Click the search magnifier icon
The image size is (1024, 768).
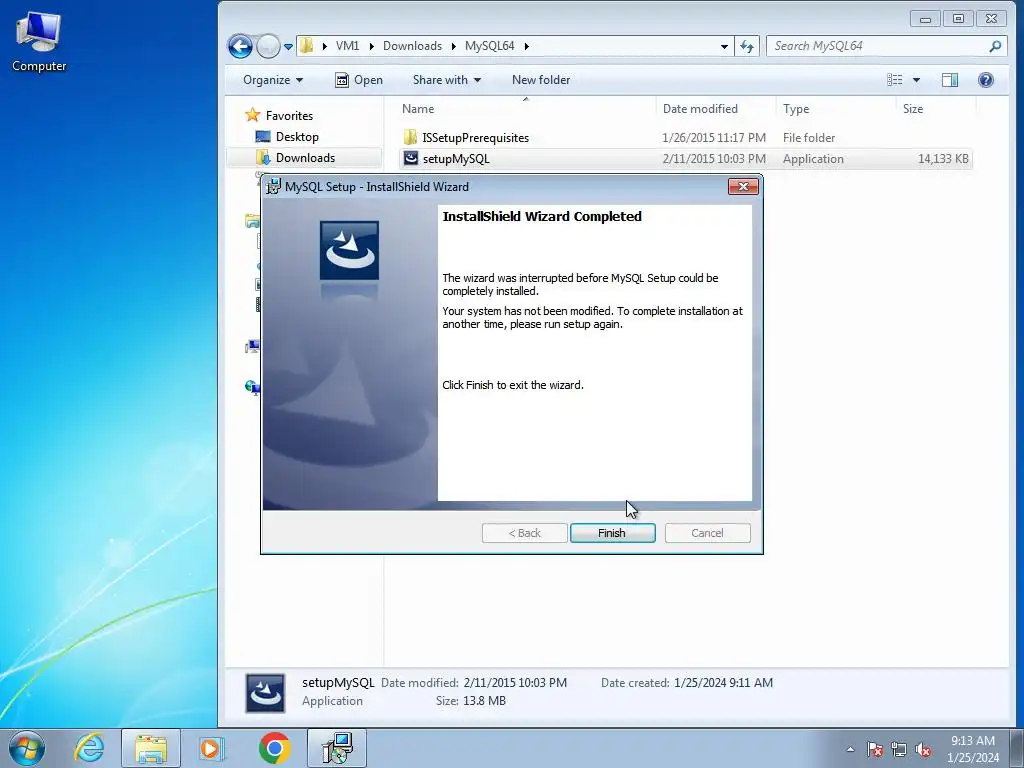[995, 46]
